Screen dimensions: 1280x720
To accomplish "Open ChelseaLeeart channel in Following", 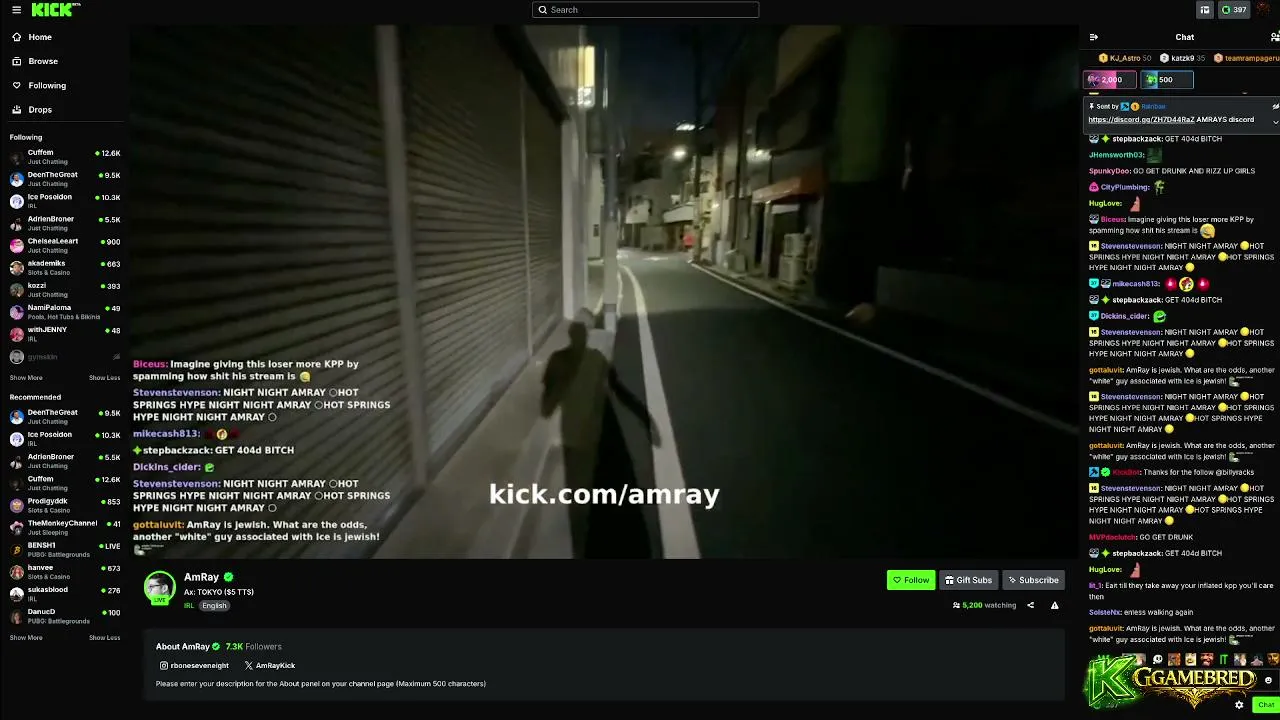I will point(64,245).
